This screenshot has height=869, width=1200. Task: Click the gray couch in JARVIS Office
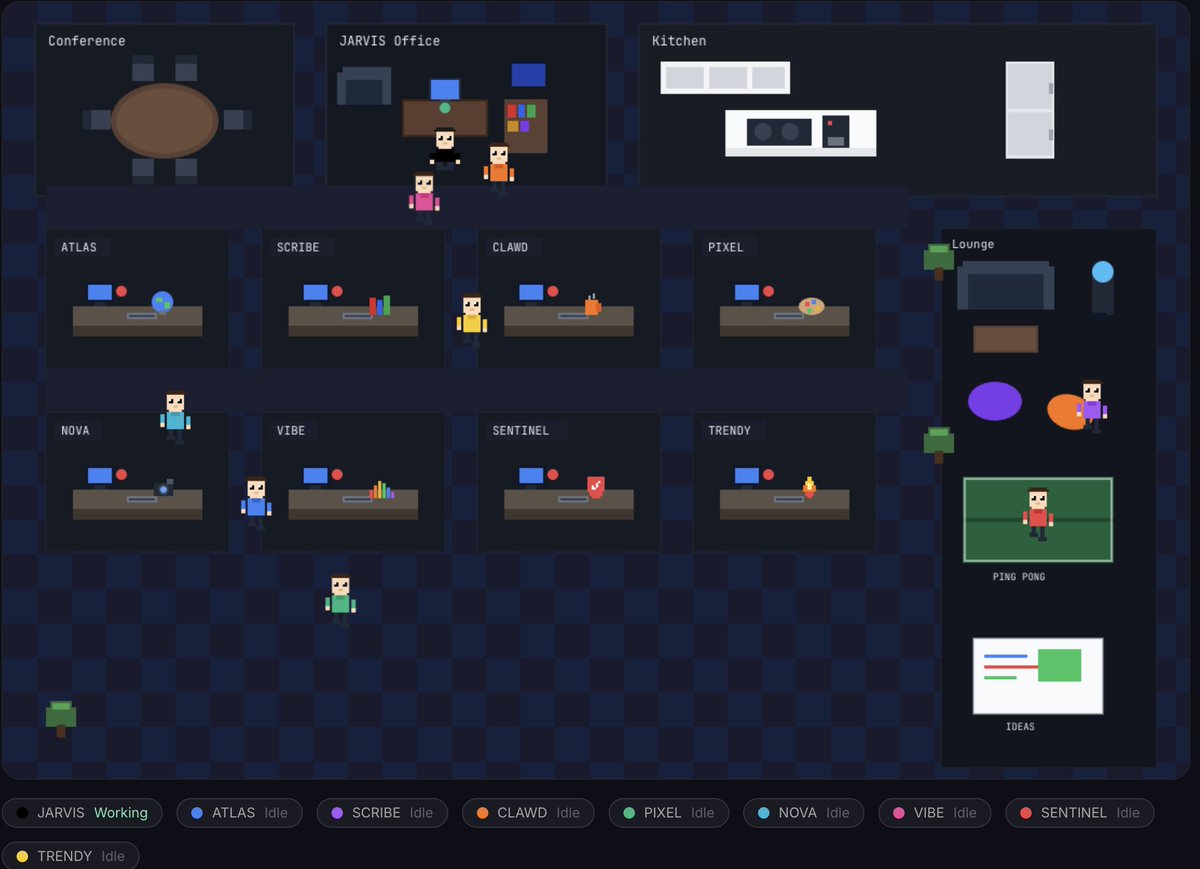[x=364, y=87]
